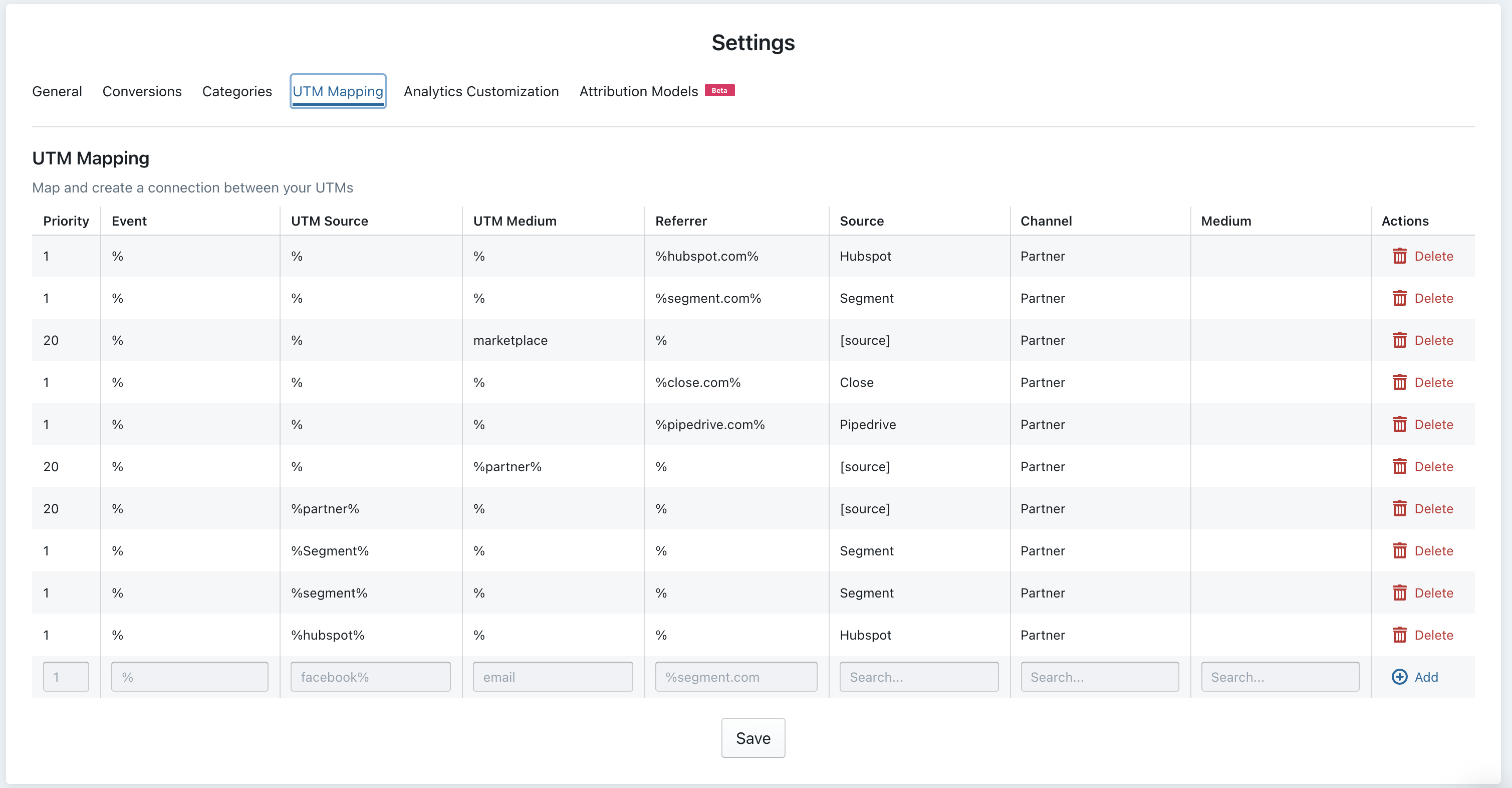Viewport: 1512px width, 788px height.
Task: Delete the %segment.com% referrer mapping
Action: [1423, 298]
